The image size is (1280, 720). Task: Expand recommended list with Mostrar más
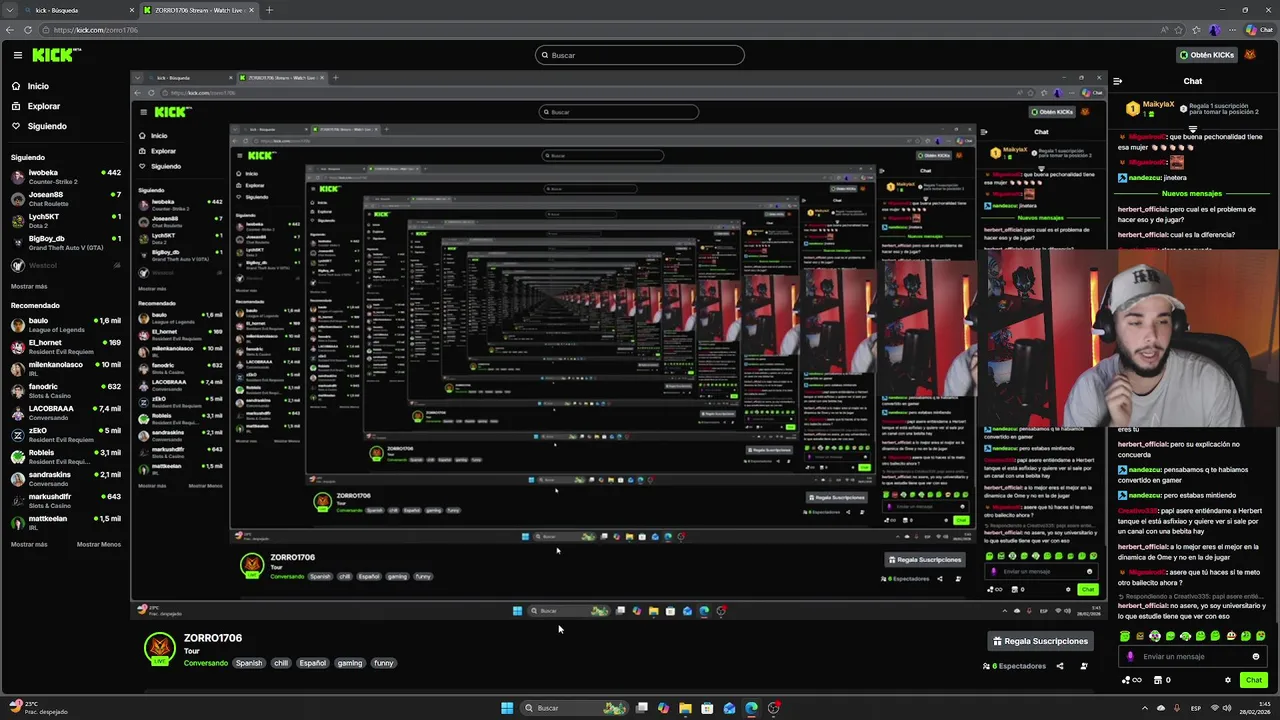(29, 544)
